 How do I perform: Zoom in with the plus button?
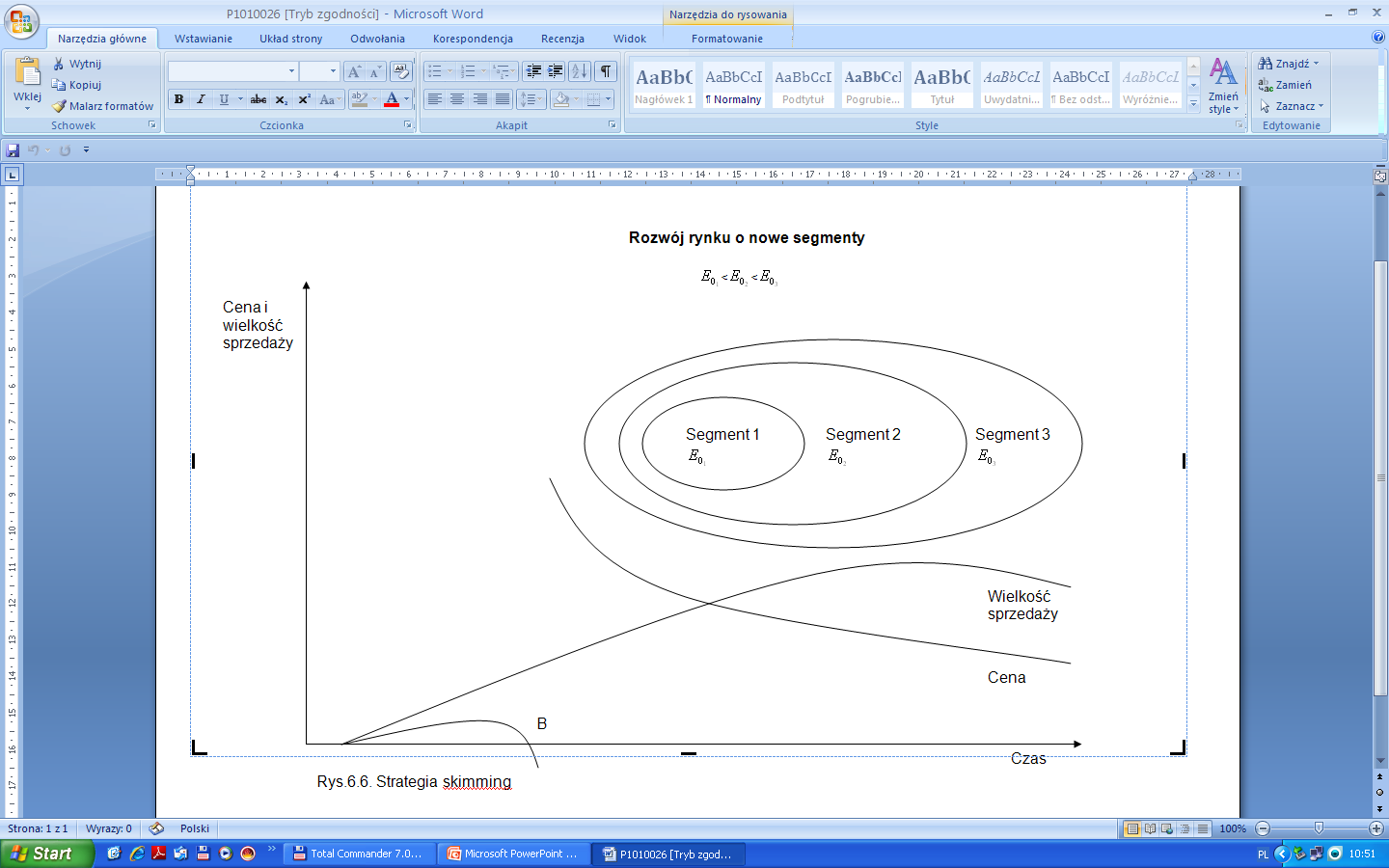[x=1376, y=828]
